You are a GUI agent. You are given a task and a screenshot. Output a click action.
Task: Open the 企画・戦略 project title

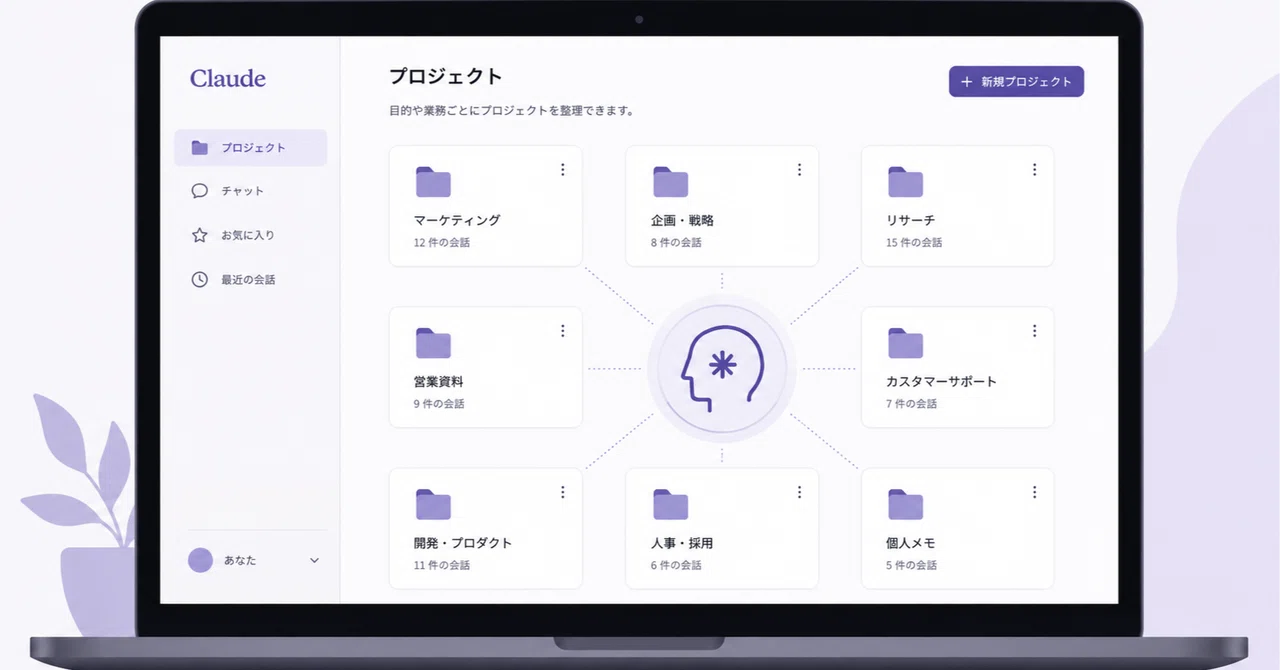pyautogui.click(x=681, y=220)
